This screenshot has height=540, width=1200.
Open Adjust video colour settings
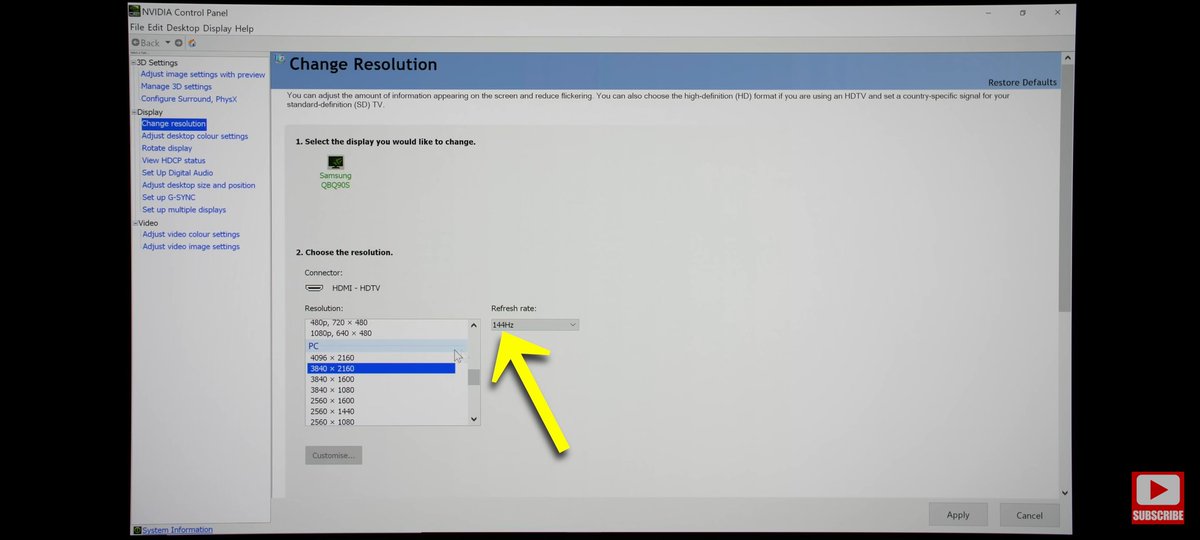pyautogui.click(x=191, y=234)
